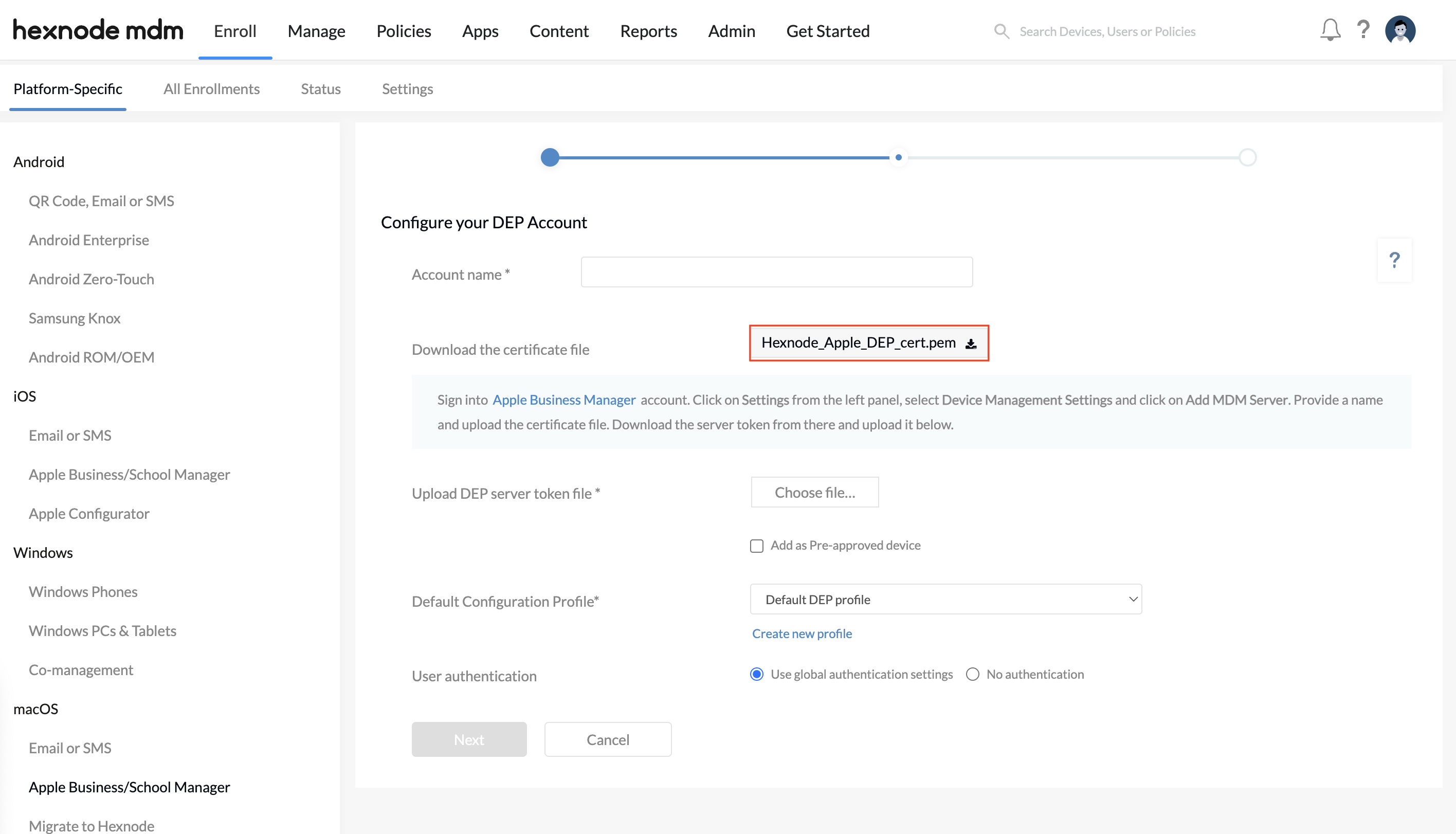
Task: Open the floating help panel question mark
Action: (x=1395, y=260)
